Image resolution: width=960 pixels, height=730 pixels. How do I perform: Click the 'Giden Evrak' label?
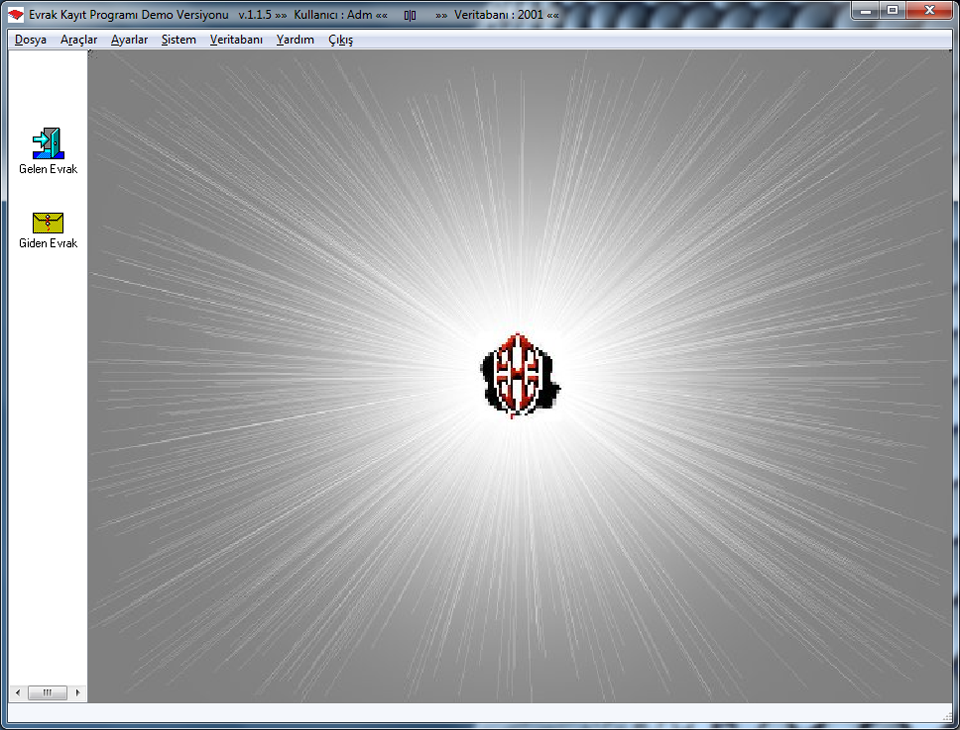(48, 243)
